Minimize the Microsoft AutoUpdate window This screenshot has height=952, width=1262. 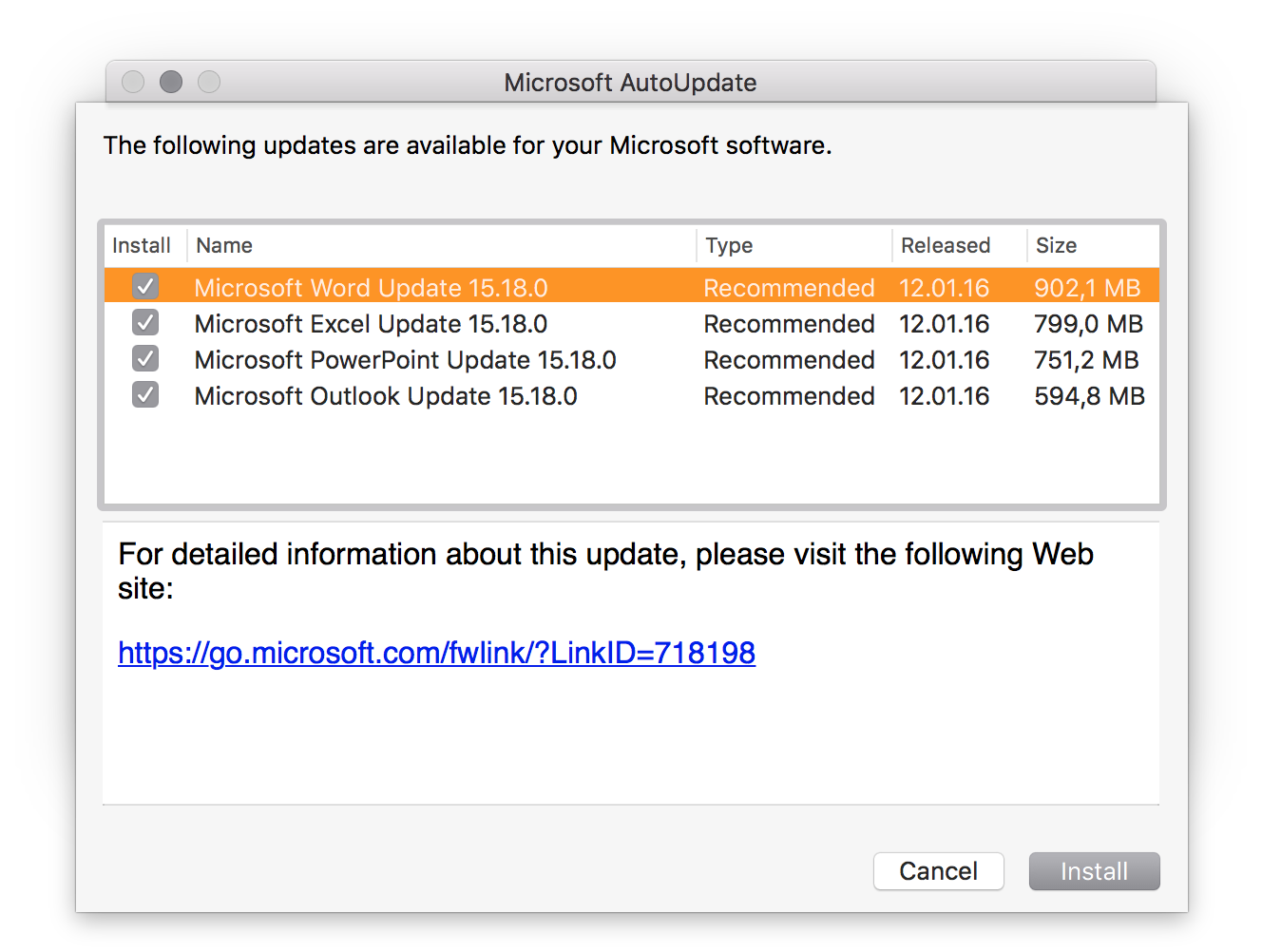(x=171, y=82)
